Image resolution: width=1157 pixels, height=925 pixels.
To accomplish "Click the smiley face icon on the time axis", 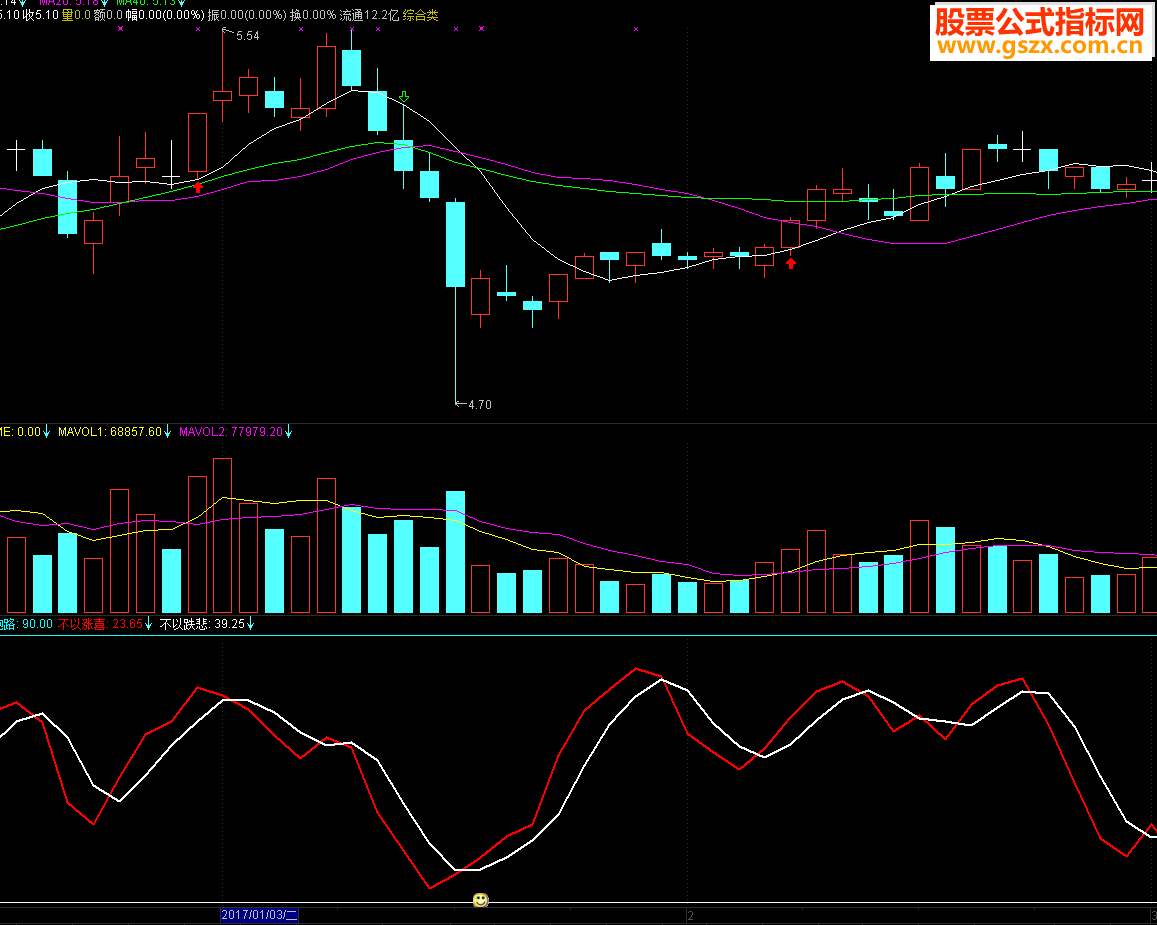I will coord(480,900).
